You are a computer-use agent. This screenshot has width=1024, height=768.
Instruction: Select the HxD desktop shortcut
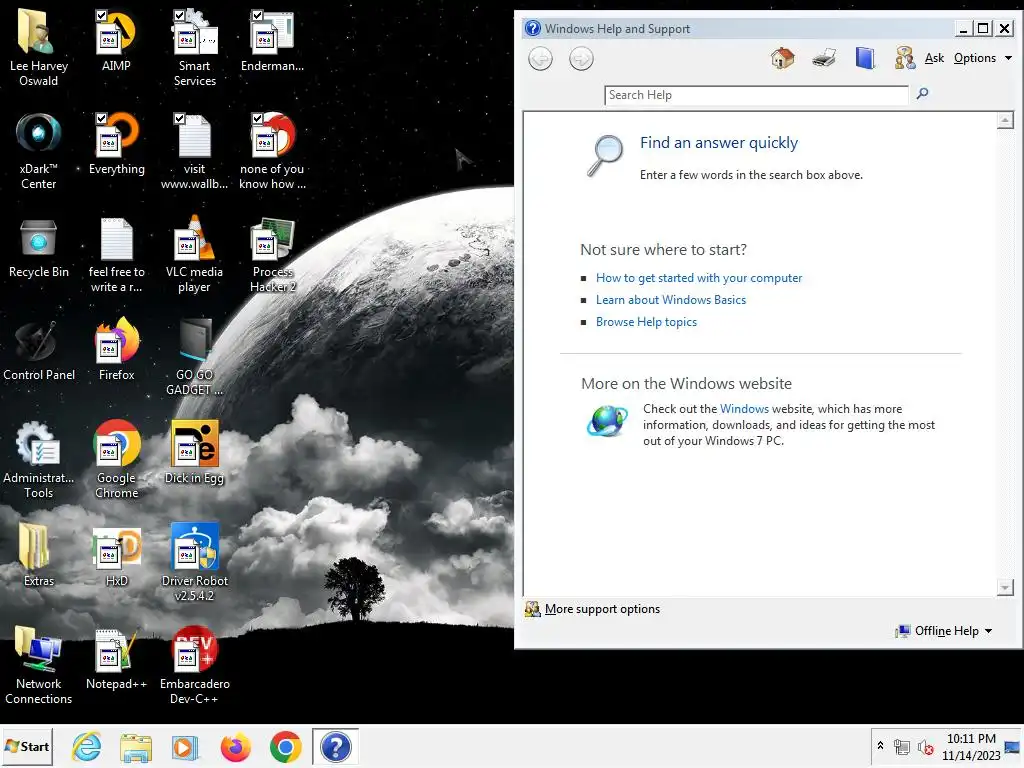116,556
